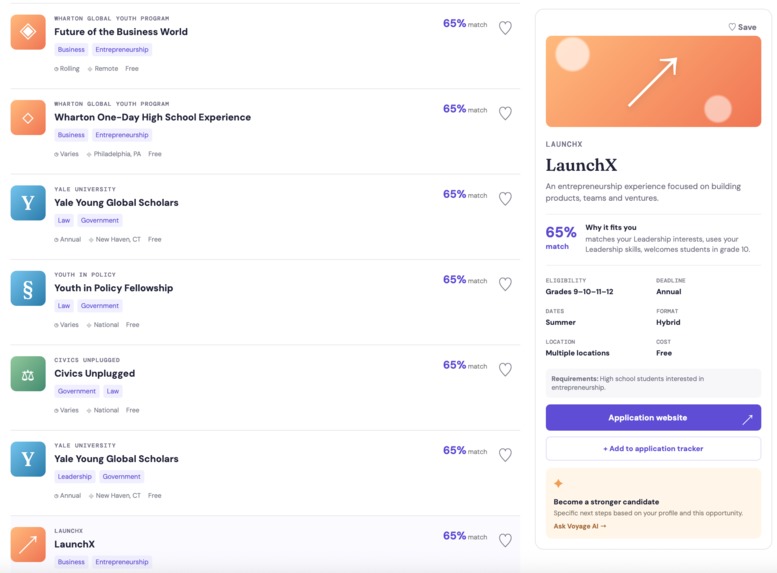Click 'Hybrid' format value
Viewport: 777px width, 573px height.
pyautogui.click(x=668, y=323)
